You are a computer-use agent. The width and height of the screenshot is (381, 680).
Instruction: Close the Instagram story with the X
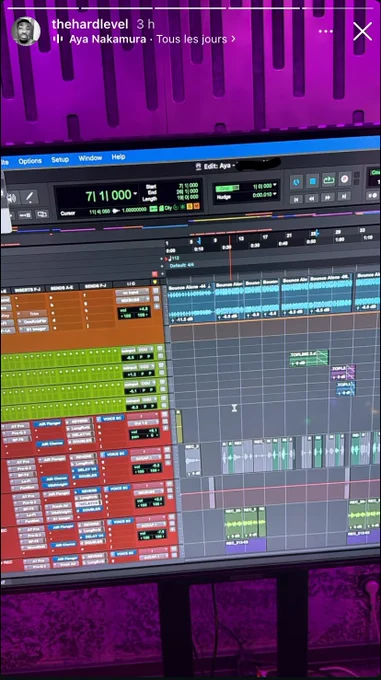(362, 32)
